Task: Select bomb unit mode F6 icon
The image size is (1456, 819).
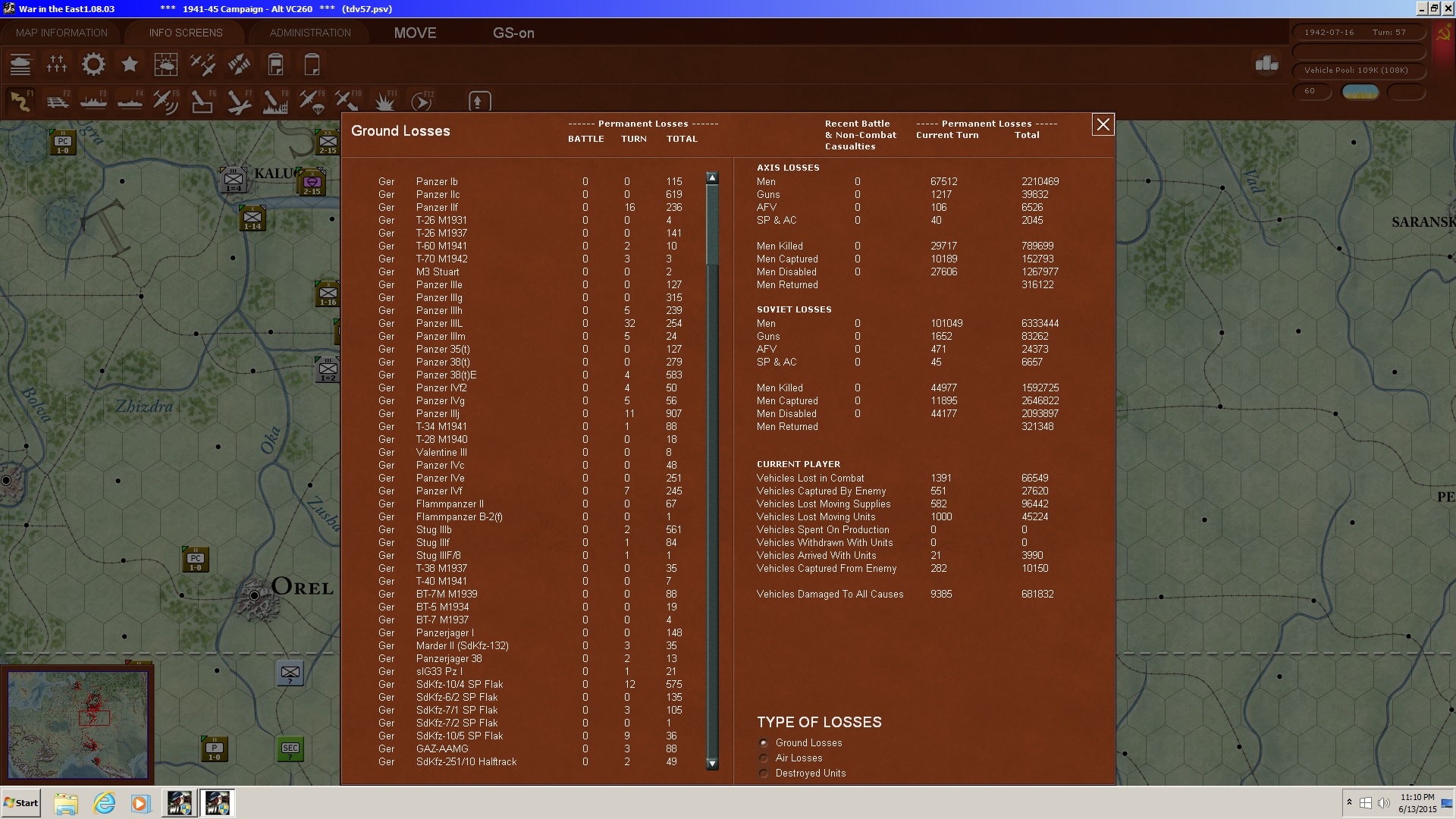Action: (x=202, y=101)
